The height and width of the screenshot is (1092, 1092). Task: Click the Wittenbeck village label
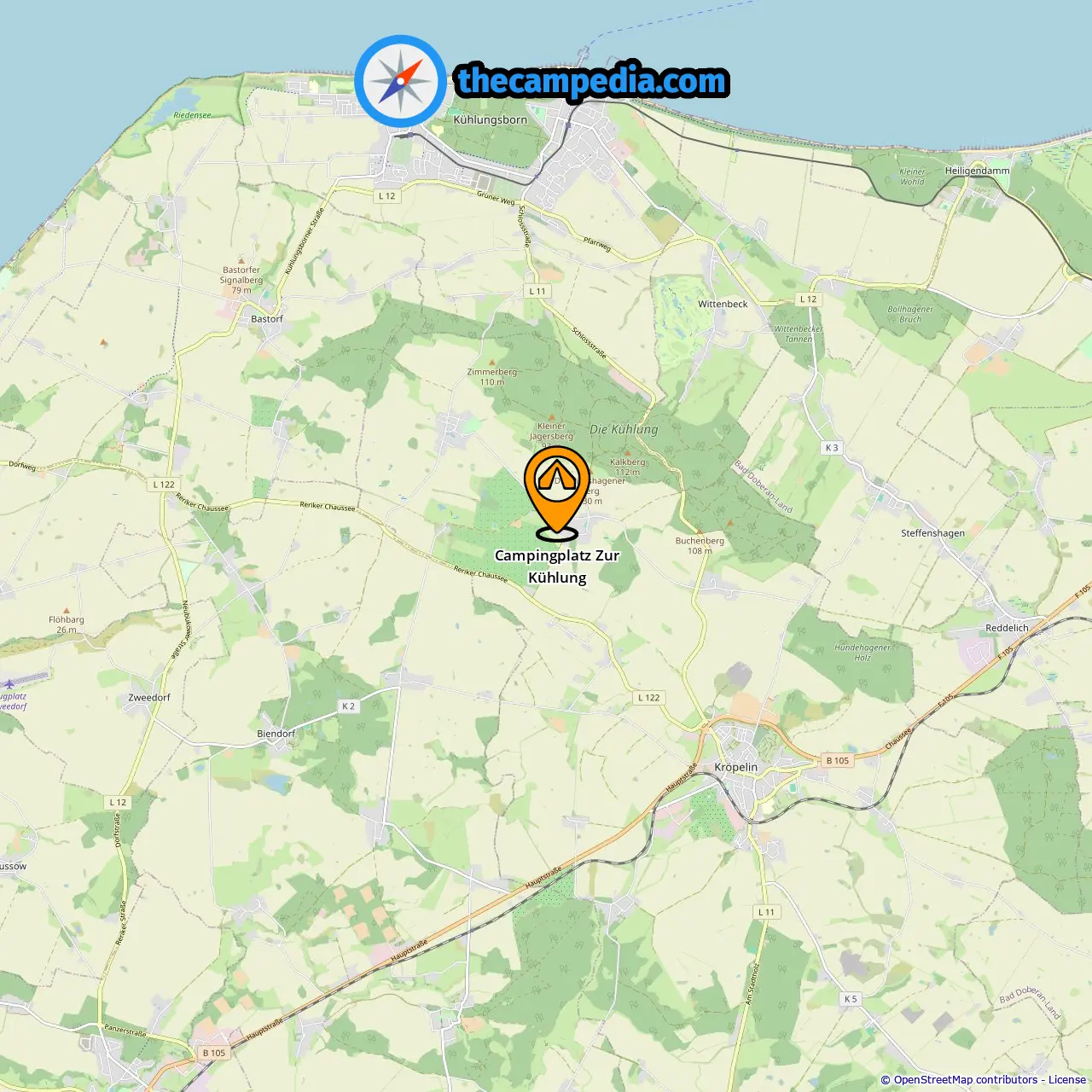click(x=723, y=304)
